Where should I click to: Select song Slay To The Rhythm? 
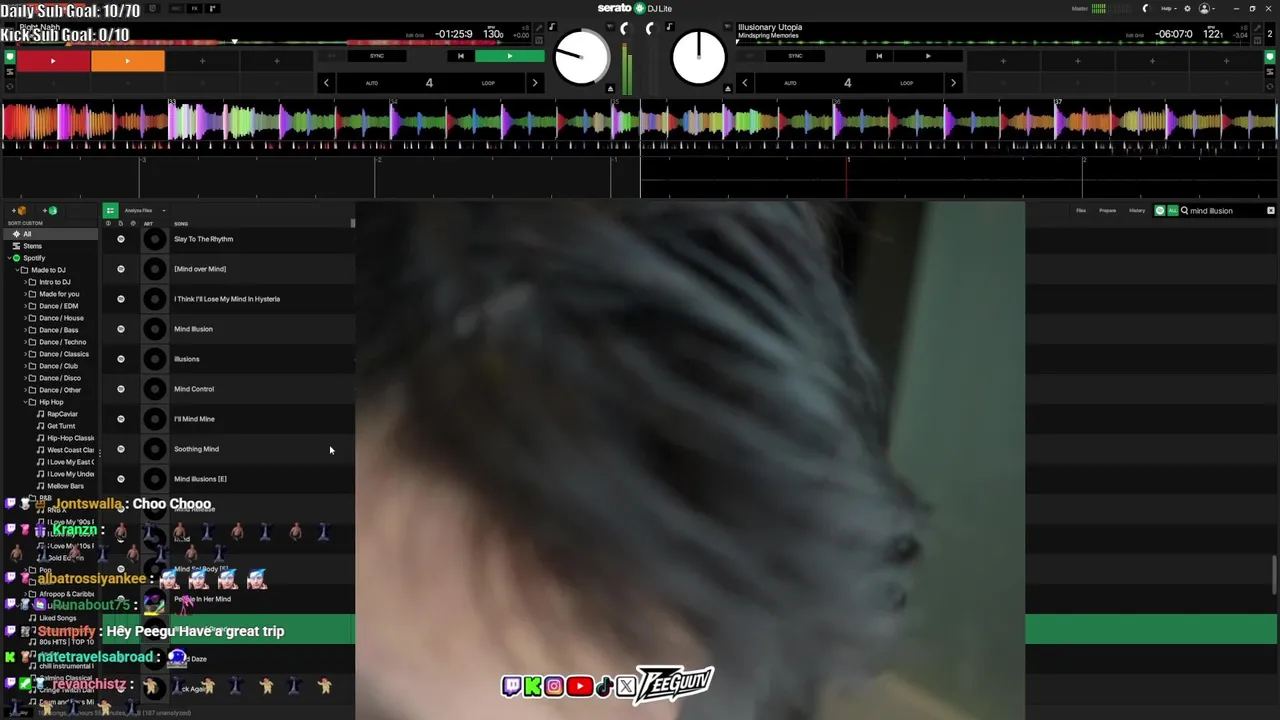[x=203, y=239]
